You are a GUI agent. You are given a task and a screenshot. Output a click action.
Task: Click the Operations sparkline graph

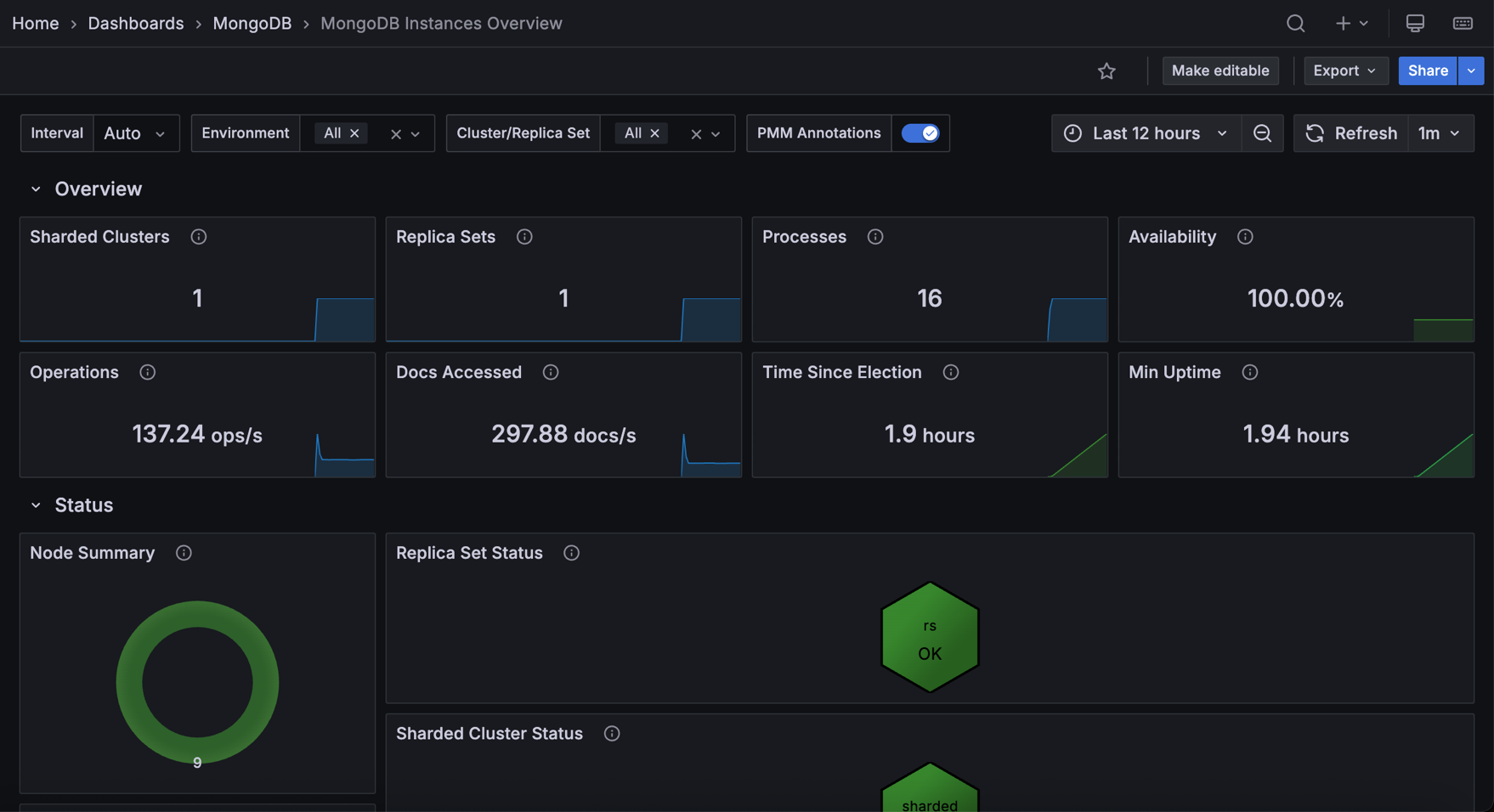tap(344, 455)
